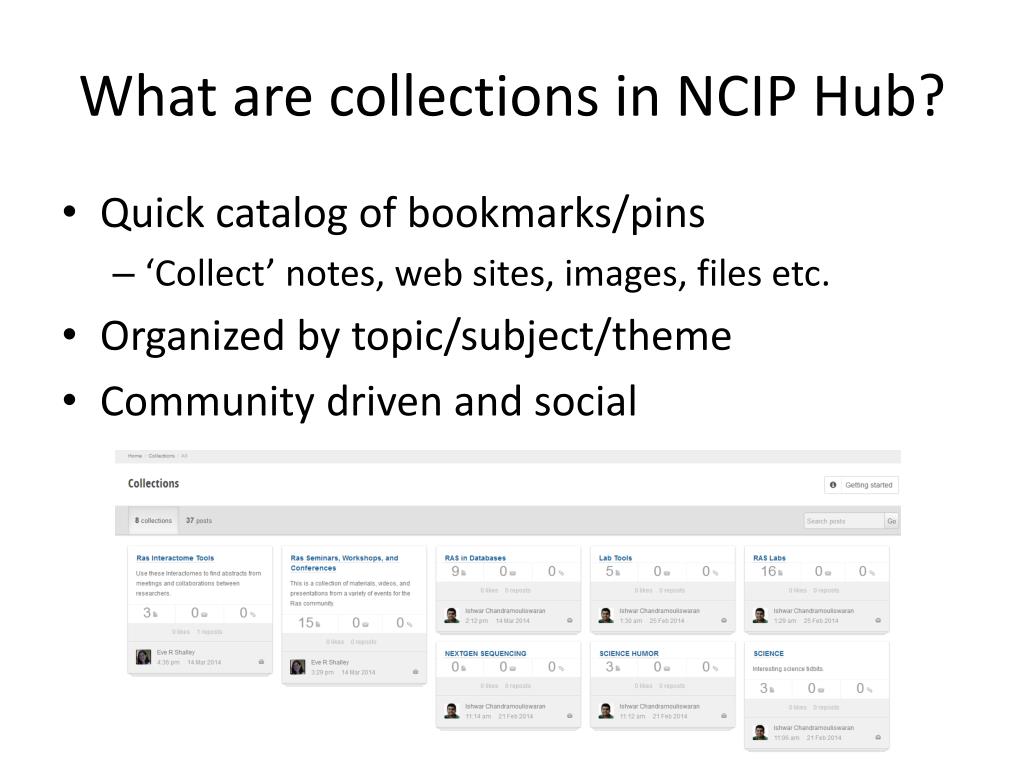1024x768 pixels.
Task: Click Ishwar avatar on RAS in Databases card
Action: (x=452, y=615)
